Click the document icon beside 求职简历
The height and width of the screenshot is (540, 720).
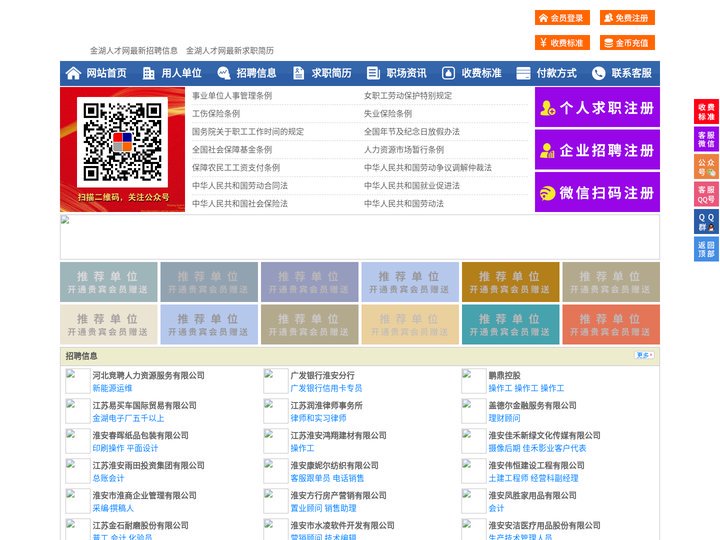[298, 73]
